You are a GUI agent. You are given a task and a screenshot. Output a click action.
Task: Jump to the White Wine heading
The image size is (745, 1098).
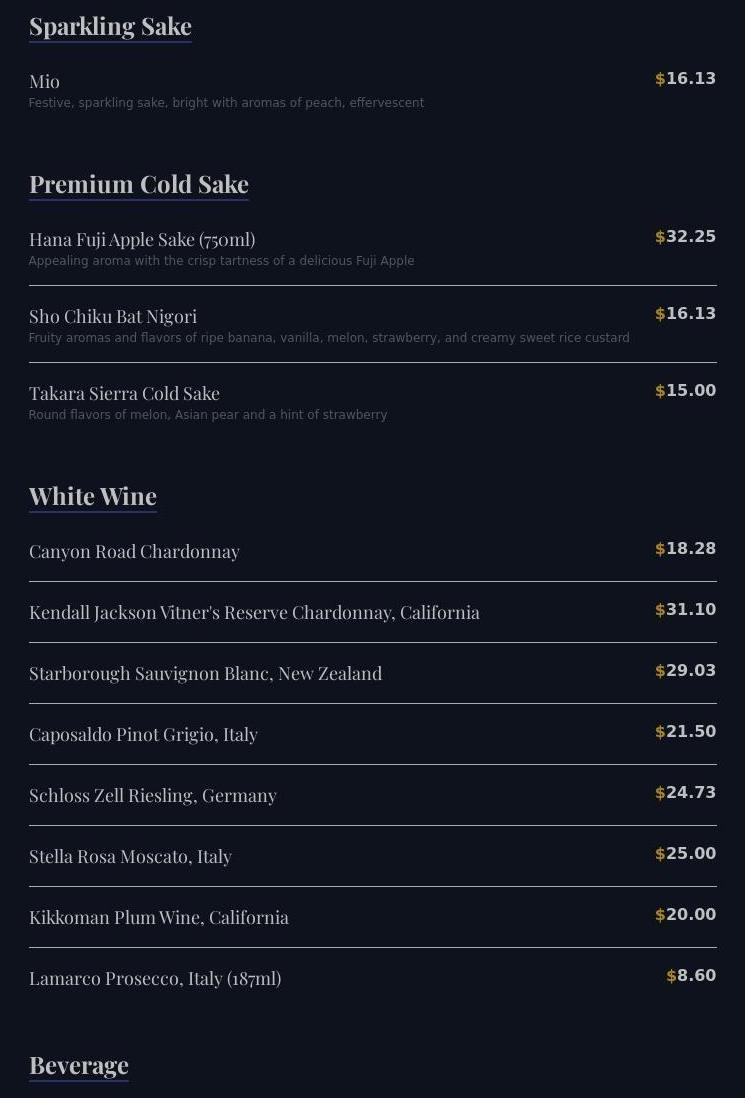[x=92, y=496]
